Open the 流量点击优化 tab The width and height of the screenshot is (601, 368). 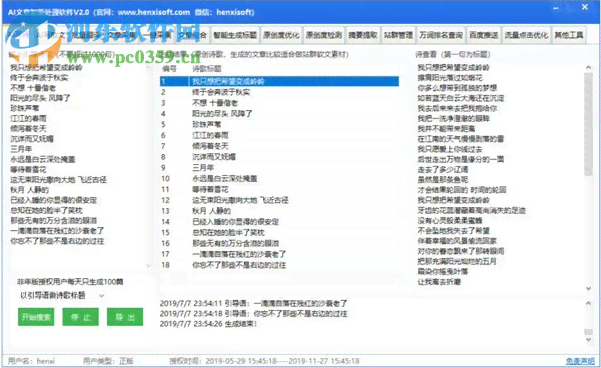[x=526, y=35]
